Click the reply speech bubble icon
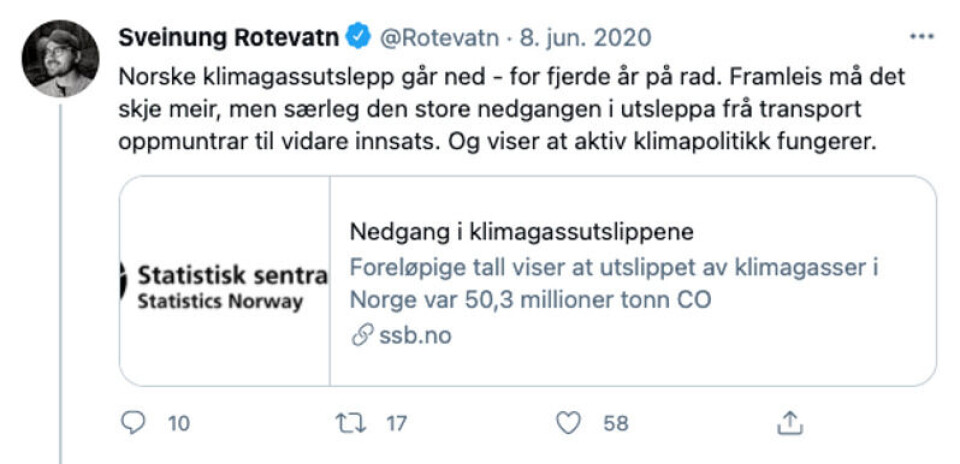This screenshot has height=464, width=960. point(133,424)
